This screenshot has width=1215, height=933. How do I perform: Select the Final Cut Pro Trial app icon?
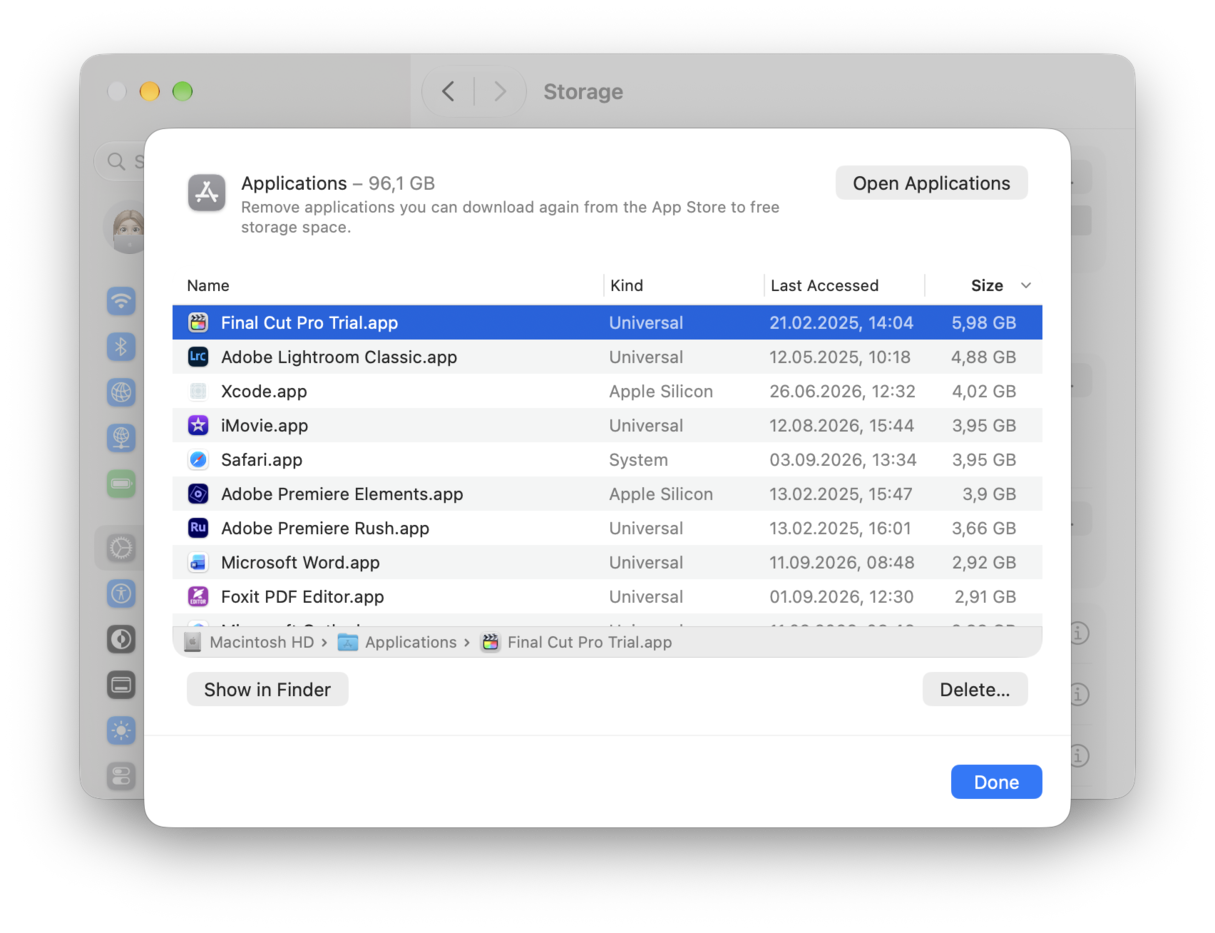(198, 323)
